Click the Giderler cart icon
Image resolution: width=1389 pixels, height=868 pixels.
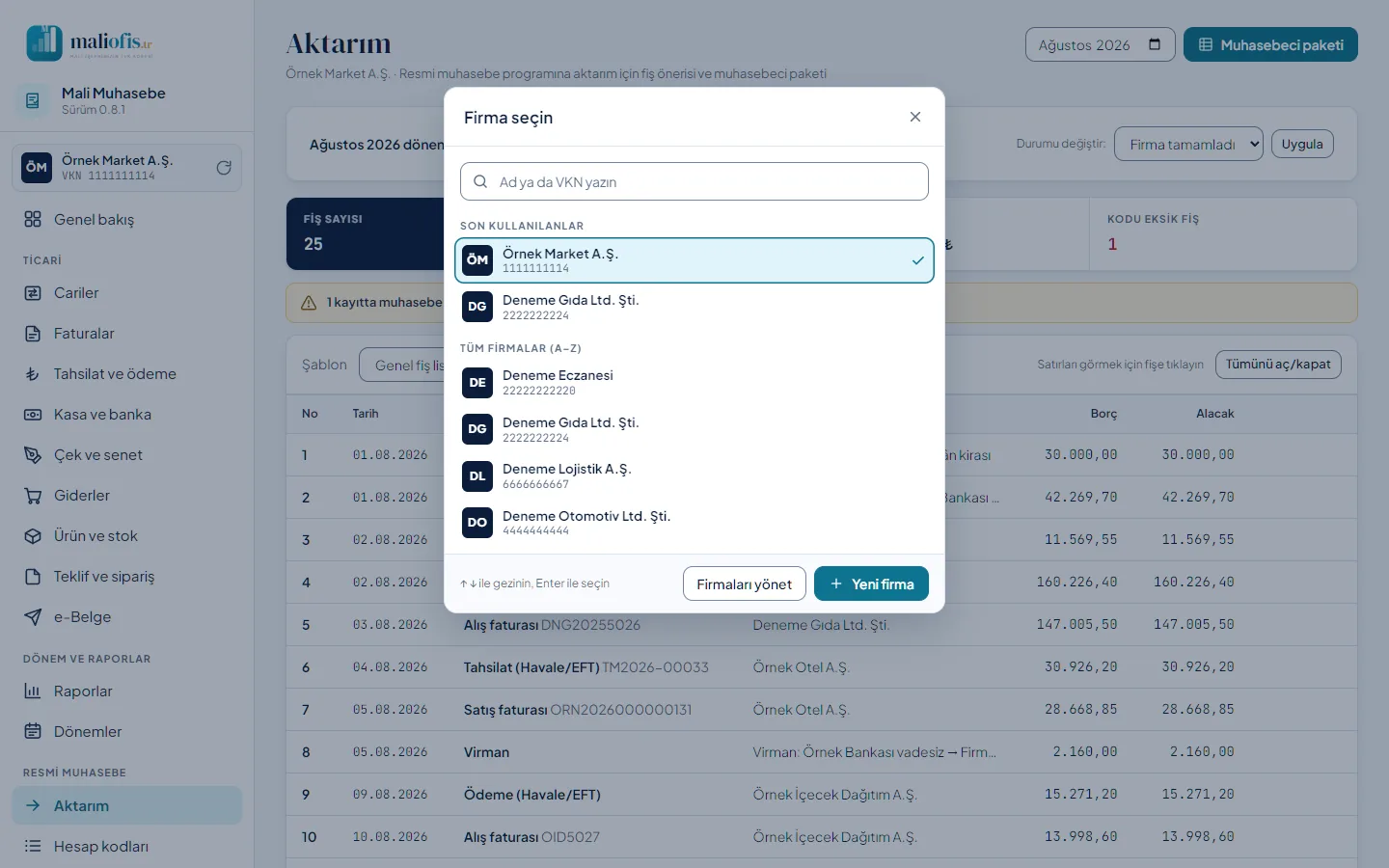tap(33, 496)
